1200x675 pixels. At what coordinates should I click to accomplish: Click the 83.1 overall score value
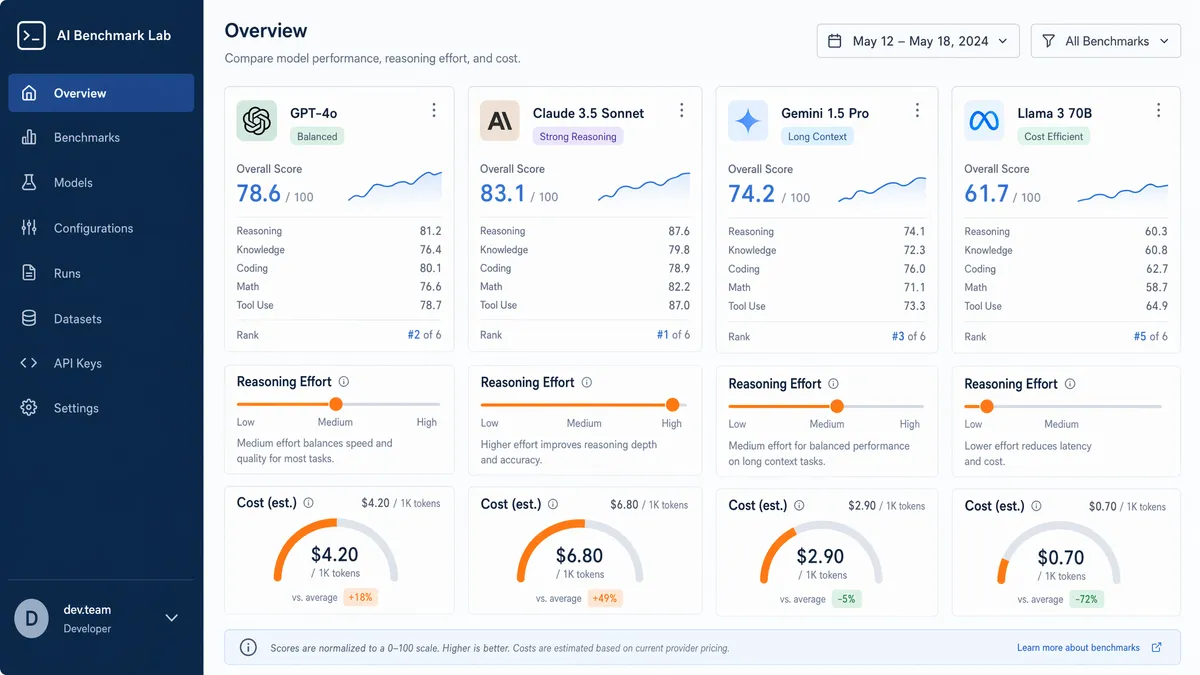point(503,193)
